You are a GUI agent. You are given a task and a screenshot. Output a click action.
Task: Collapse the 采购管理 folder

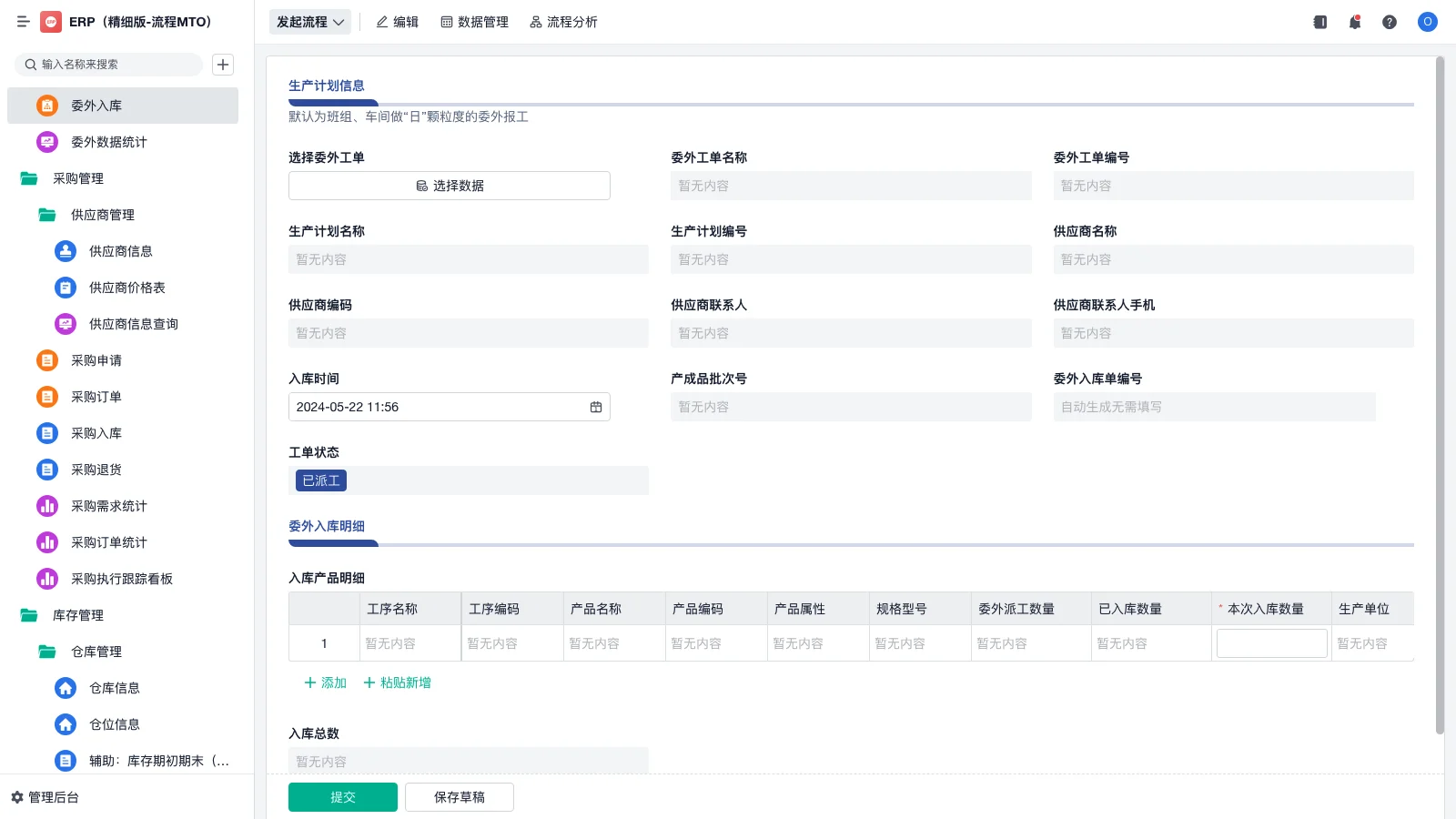point(80,178)
